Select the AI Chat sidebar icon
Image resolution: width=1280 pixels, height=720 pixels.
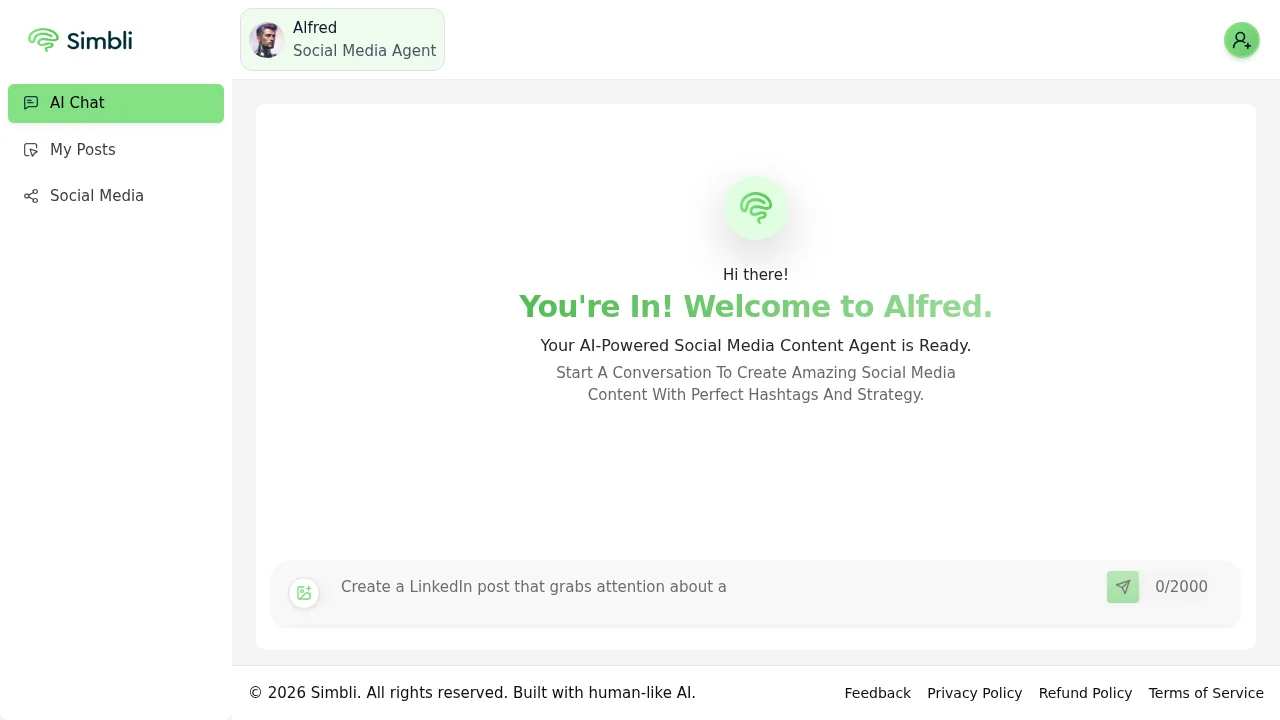31,103
